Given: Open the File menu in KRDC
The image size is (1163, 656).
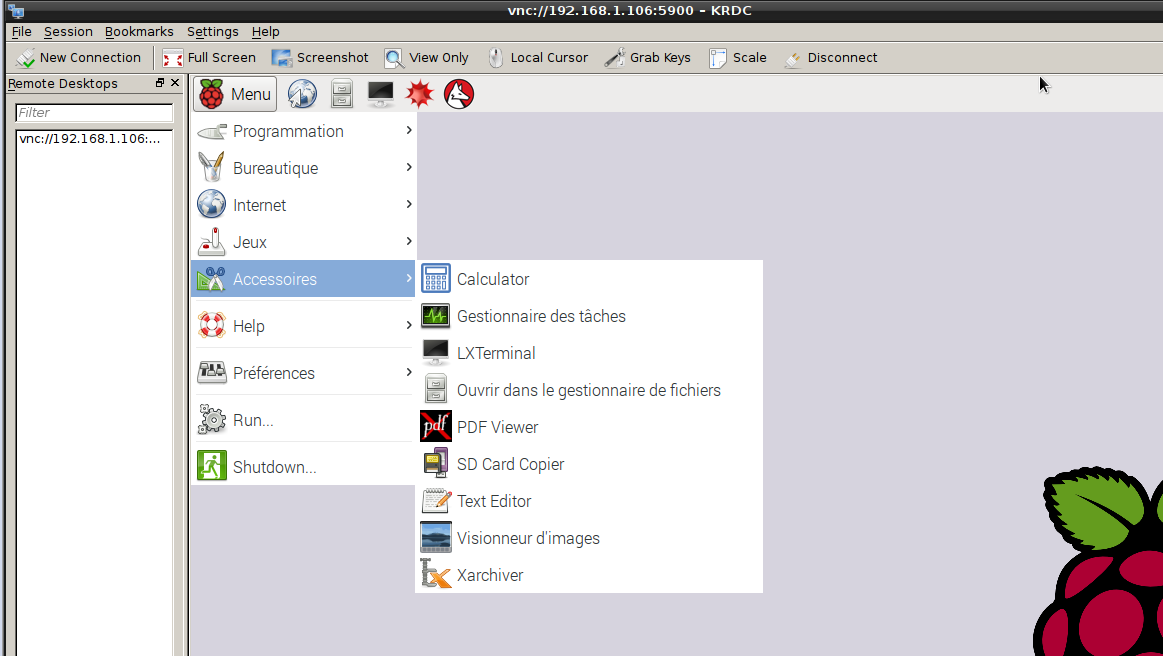Looking at the screenshot, I should tap(22, 31).
